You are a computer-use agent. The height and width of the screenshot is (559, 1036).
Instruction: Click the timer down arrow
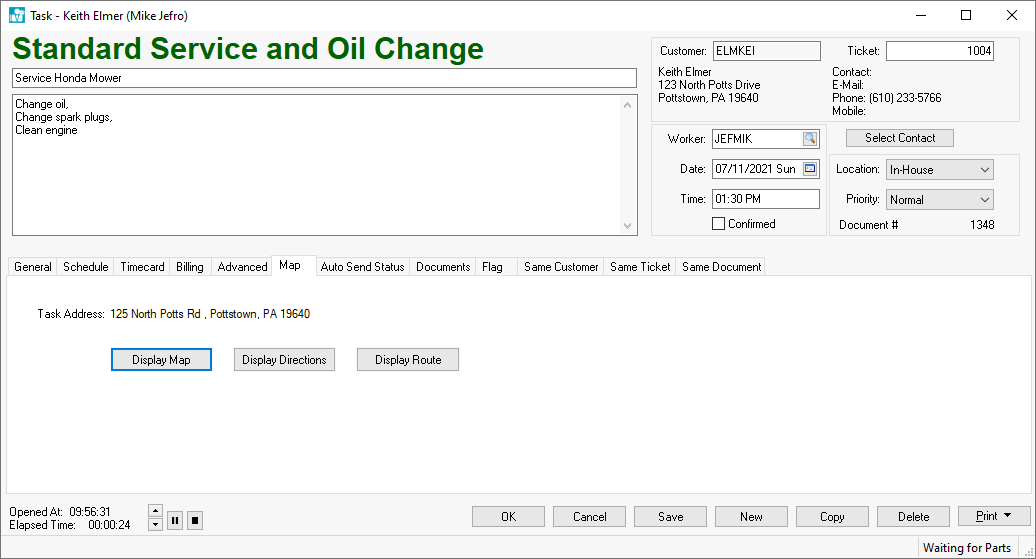coord(155,525)
